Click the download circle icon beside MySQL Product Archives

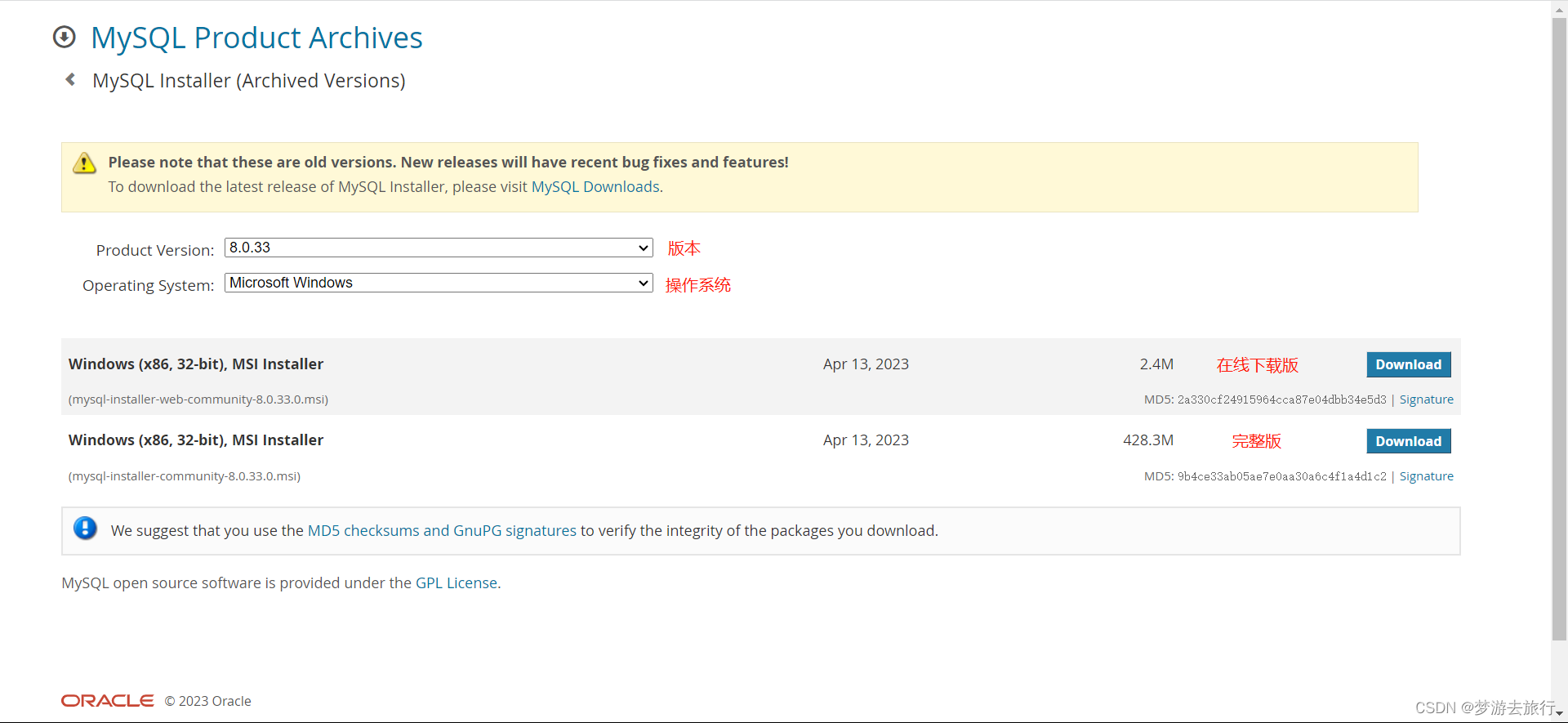(64, 37)
